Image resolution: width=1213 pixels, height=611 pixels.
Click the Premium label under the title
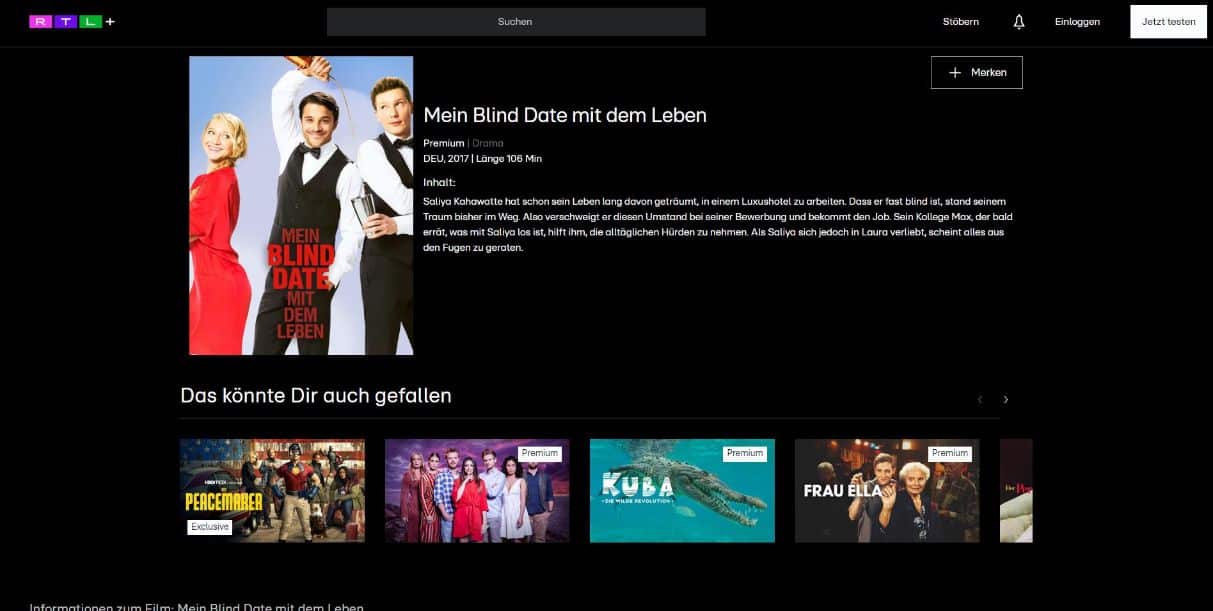click(444, 143)
